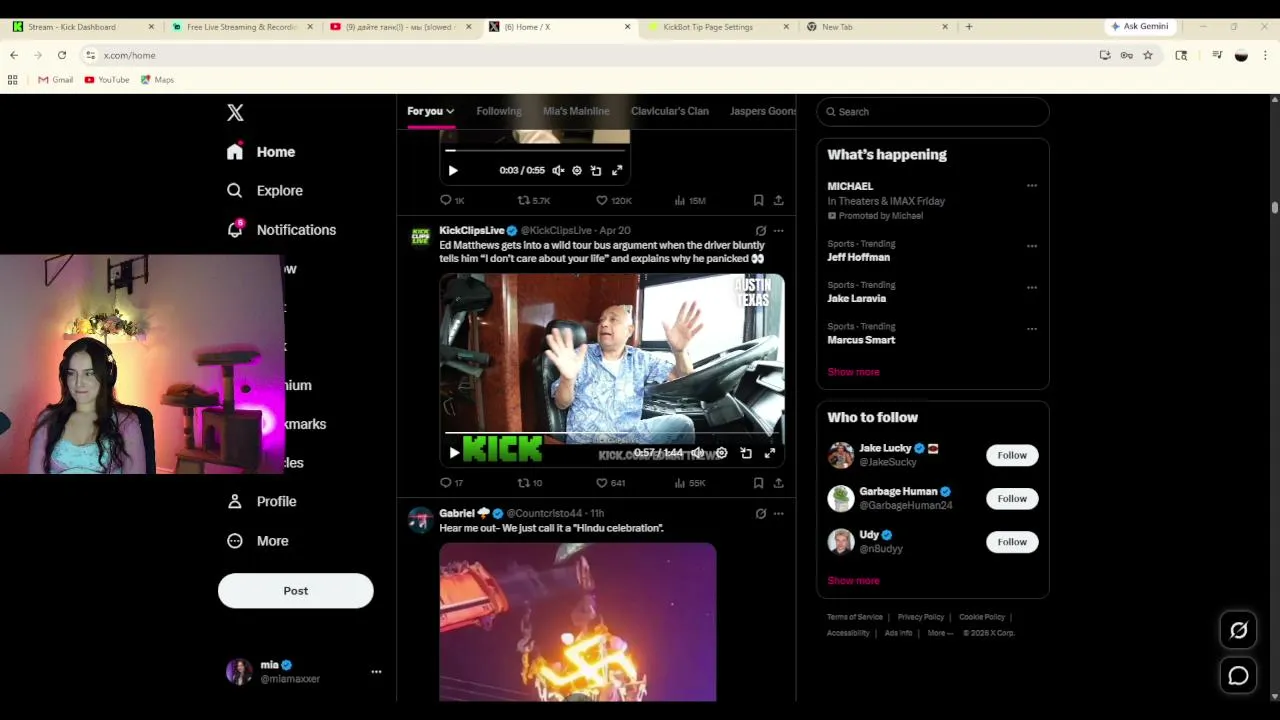Image resolution: width=1280 pixels, height=720 pixels.
Task: View analytics showing 55K views
Action: tap(690, 483)
